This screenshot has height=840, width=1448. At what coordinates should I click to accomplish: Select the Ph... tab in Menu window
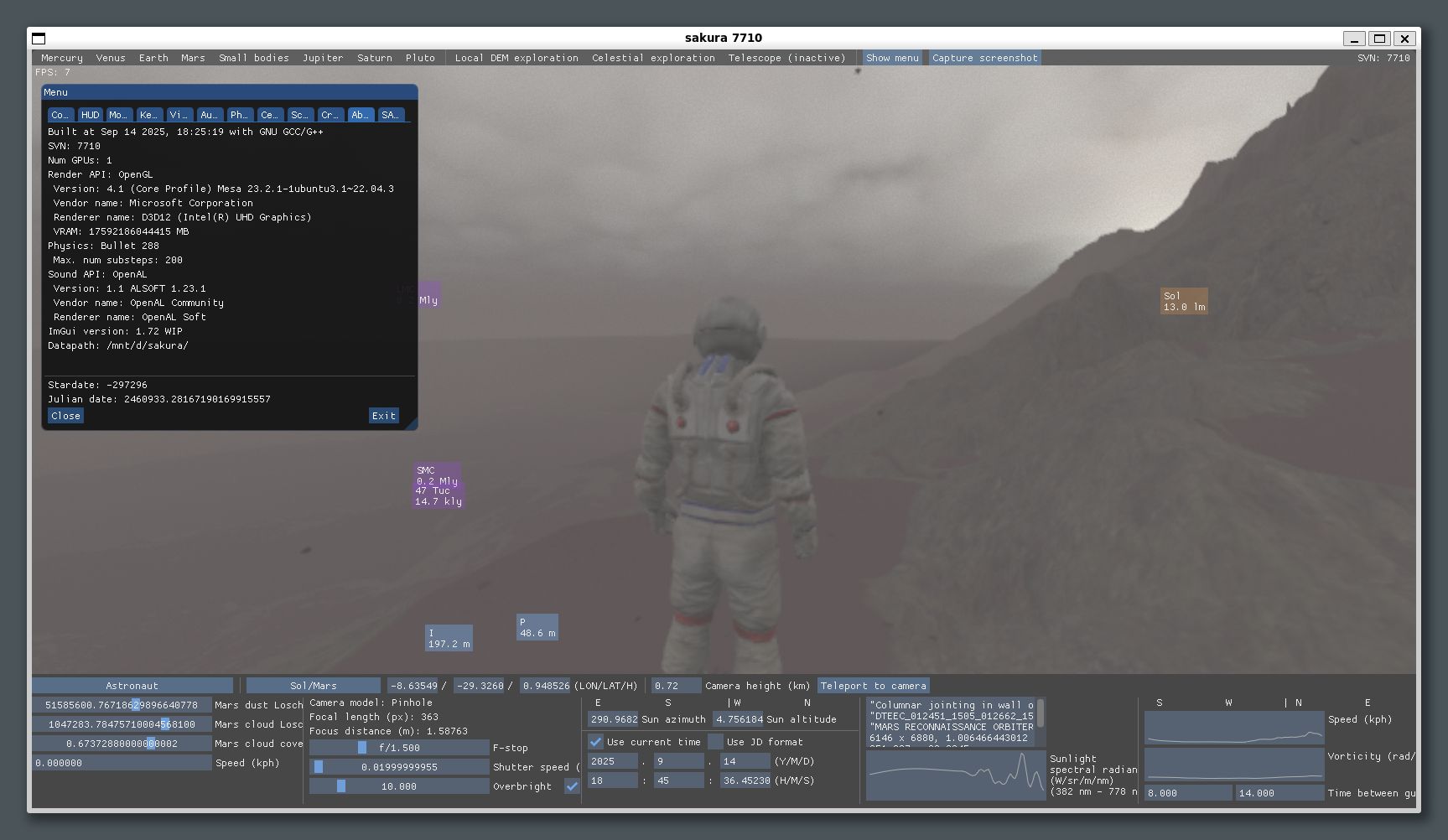pos(239,115)
